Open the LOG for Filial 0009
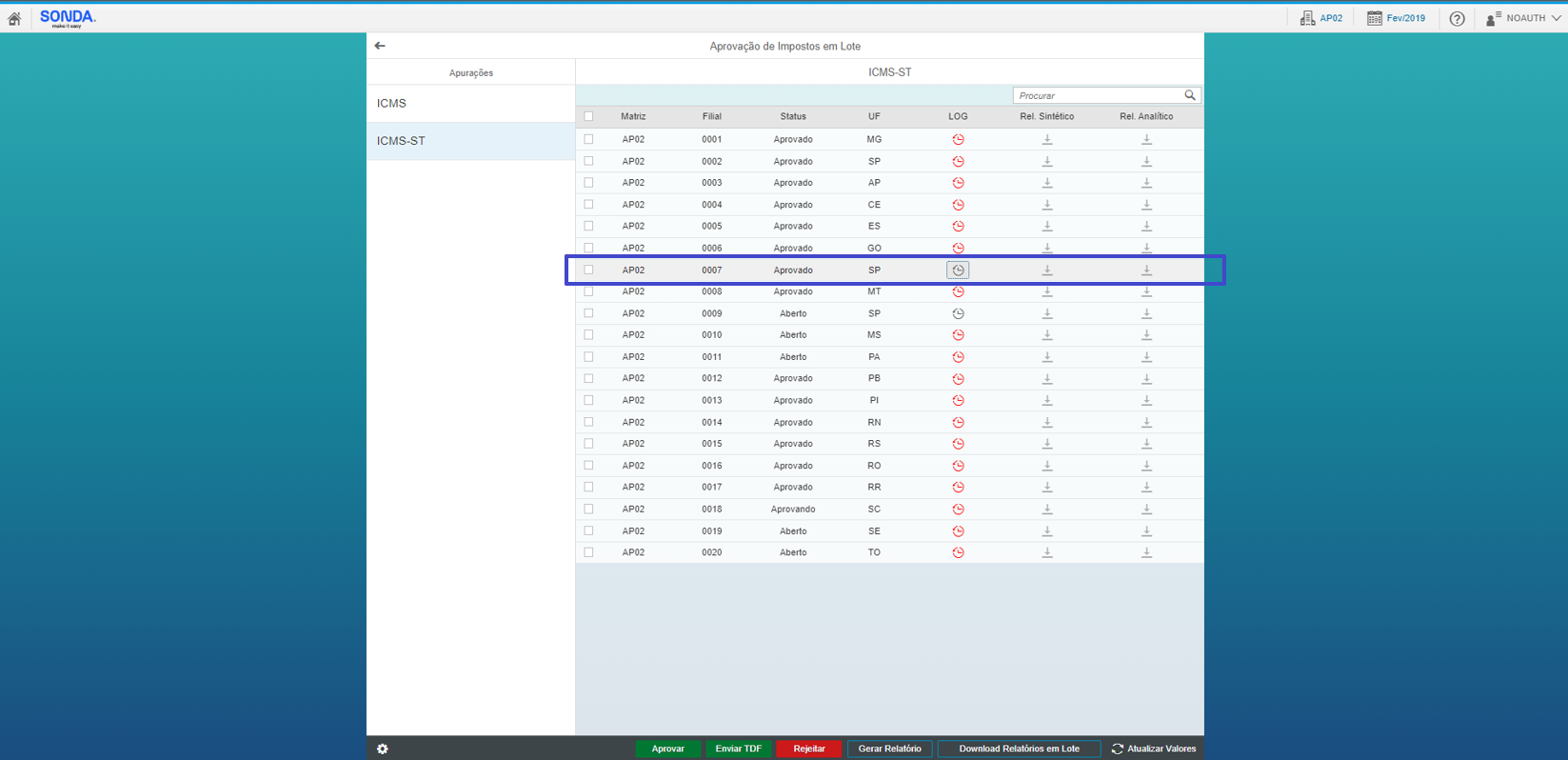The height and width of the screenshot is (760, 1568). point(958,313)
